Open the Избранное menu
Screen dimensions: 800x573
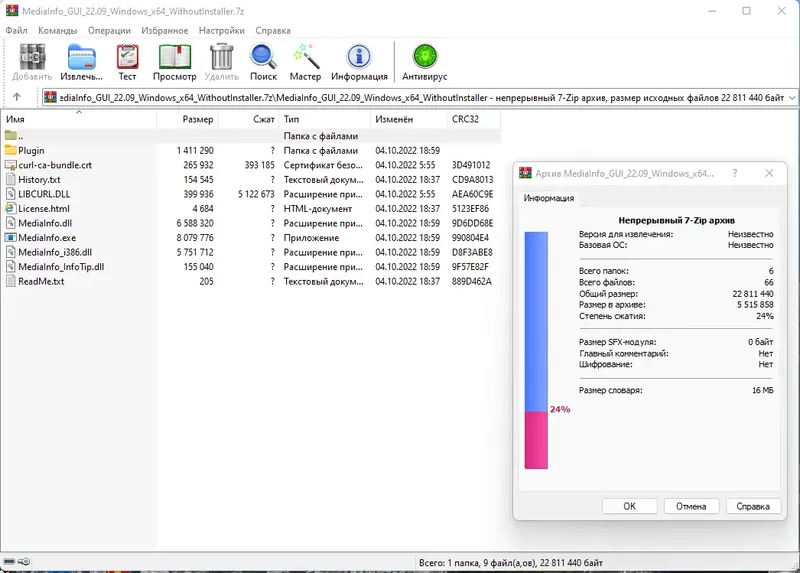tap(165, 31)
